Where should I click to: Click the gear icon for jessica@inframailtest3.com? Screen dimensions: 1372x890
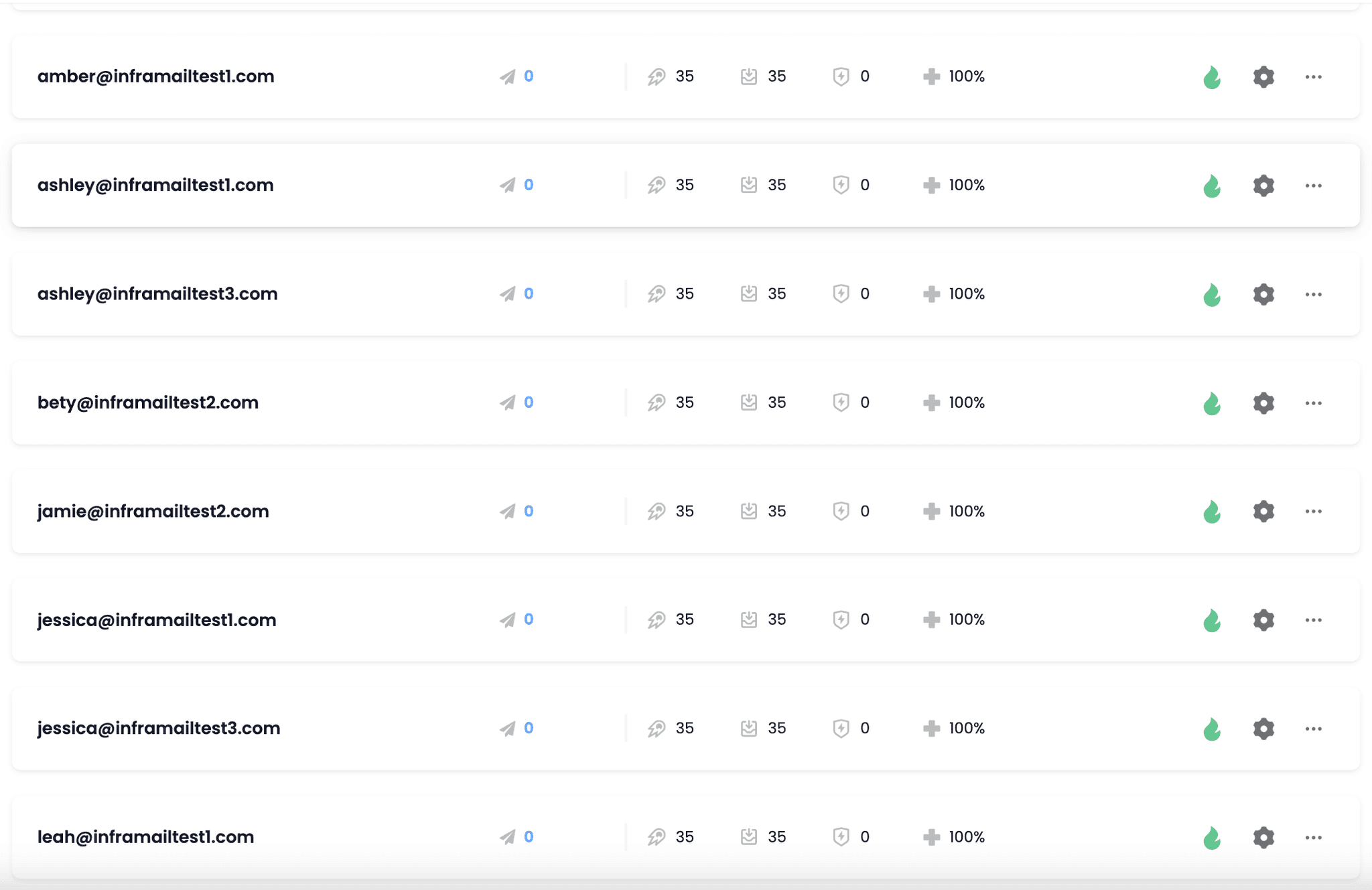pos(1263,729)
